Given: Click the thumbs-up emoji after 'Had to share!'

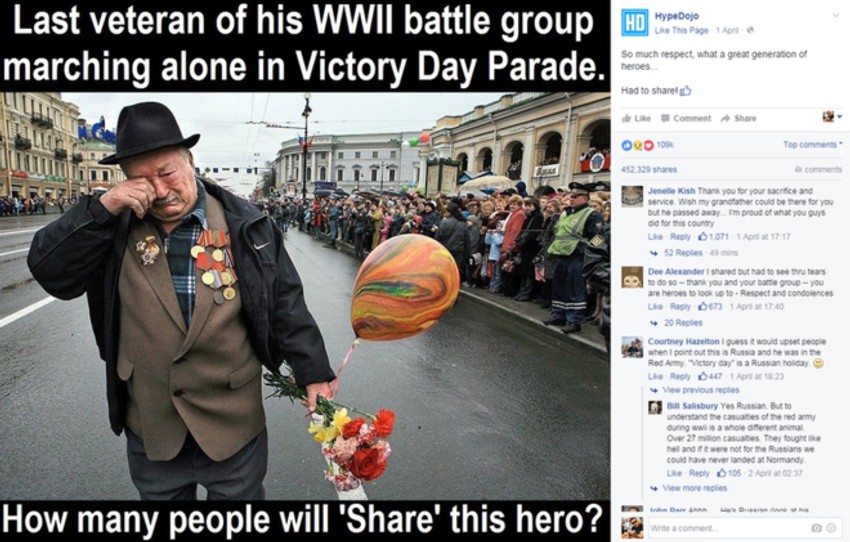Looking at the screenshot, I should pyautogui.click(x=685, y=91).
